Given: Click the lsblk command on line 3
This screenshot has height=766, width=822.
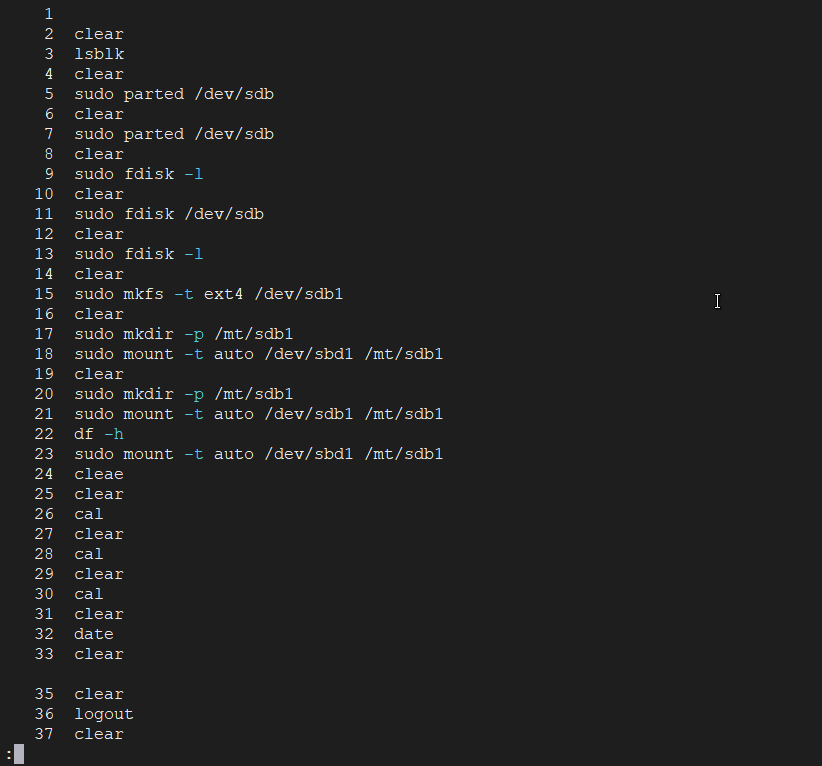Looking at the screenshot, I should [99, 54].
